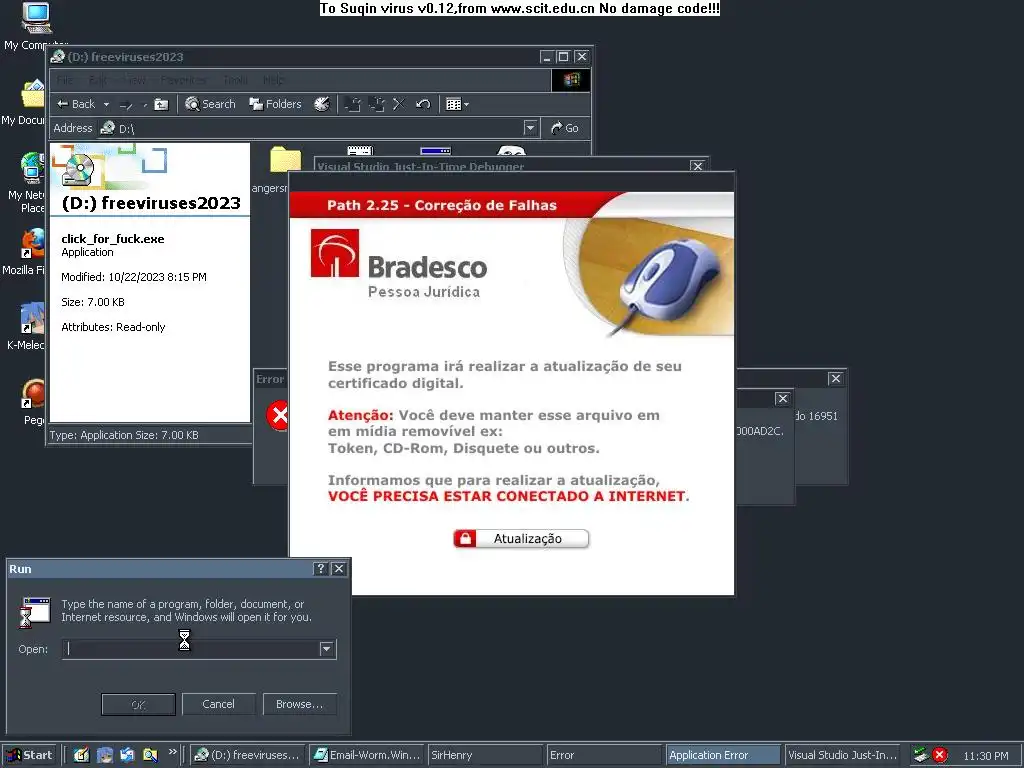Toggle the Folders pane in Explorer
The width and height of the screenshot is (1024, 768).
[275, 104]
